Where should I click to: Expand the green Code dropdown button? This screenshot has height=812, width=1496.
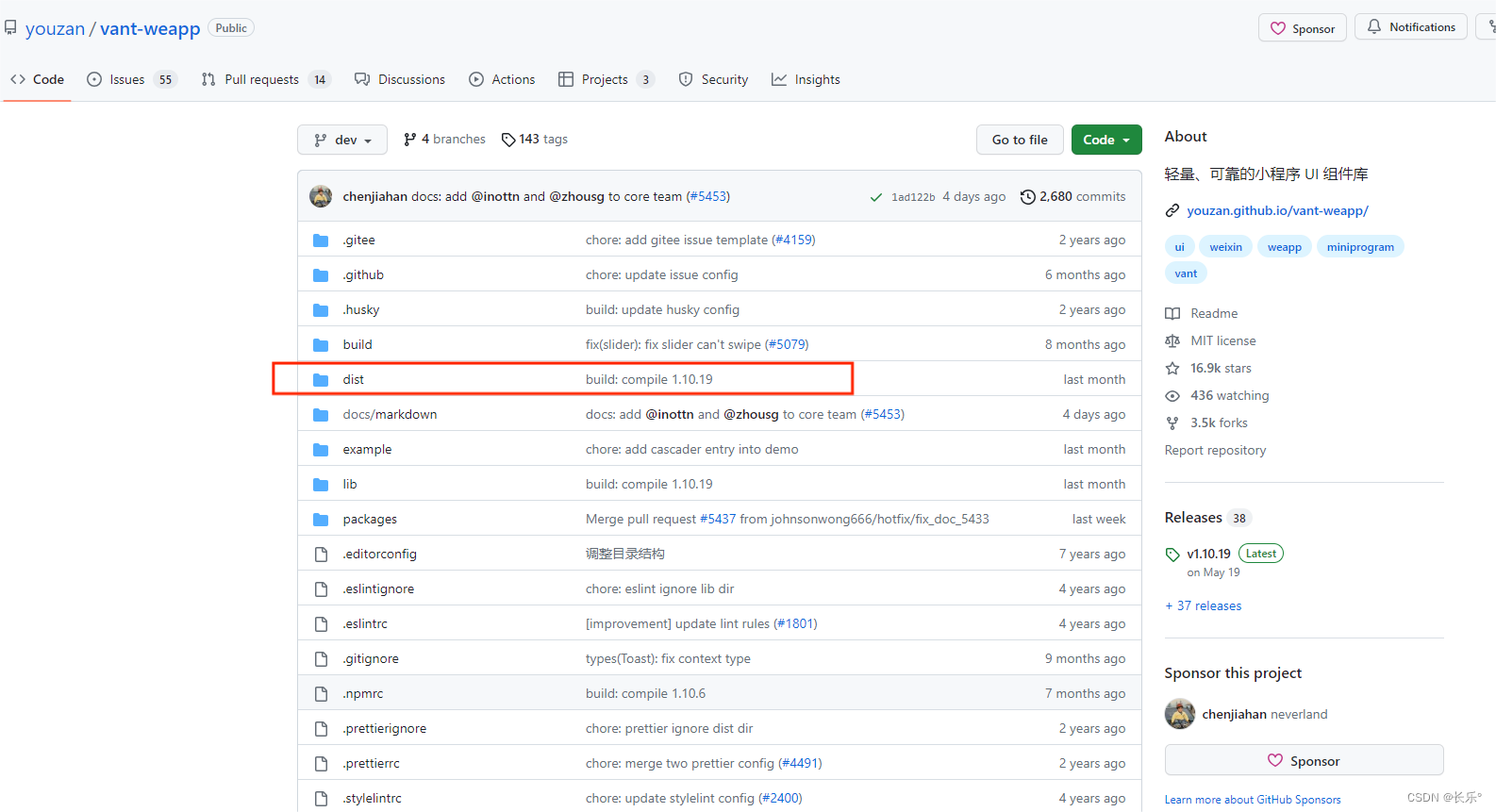coord(1106,140)
